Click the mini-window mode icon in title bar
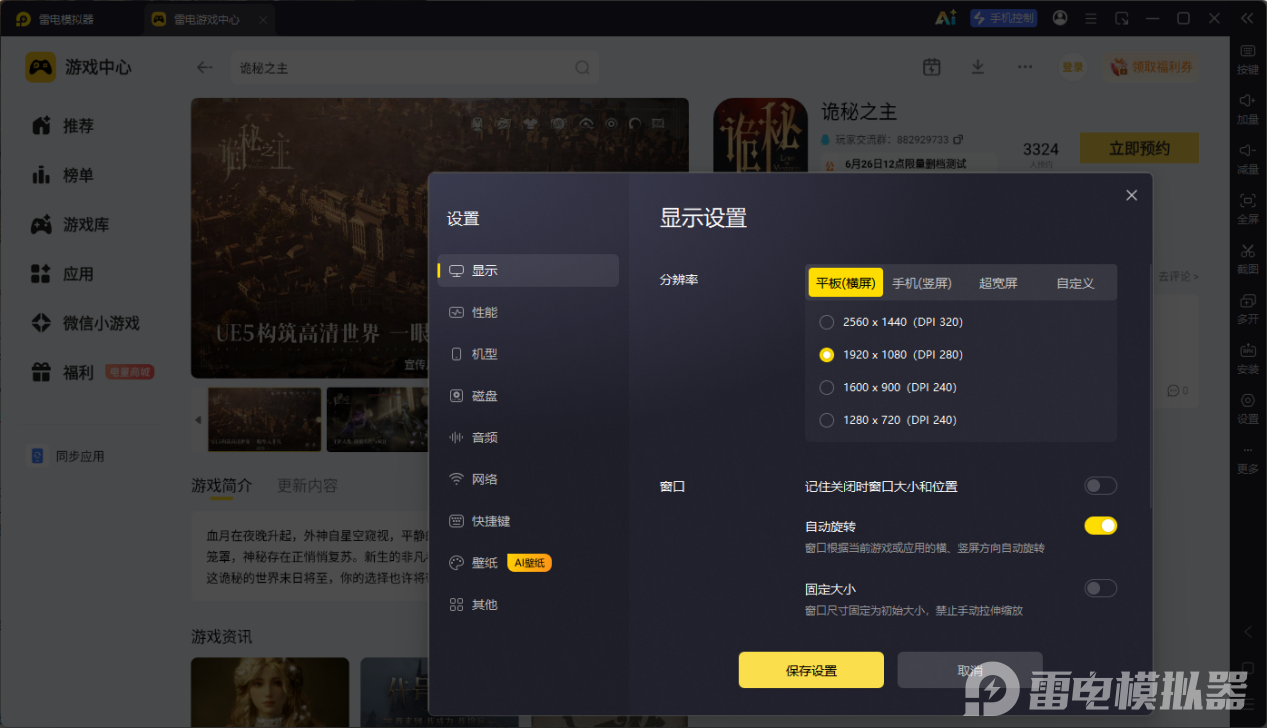The image size is (1267, 728). pos(1122,18)
